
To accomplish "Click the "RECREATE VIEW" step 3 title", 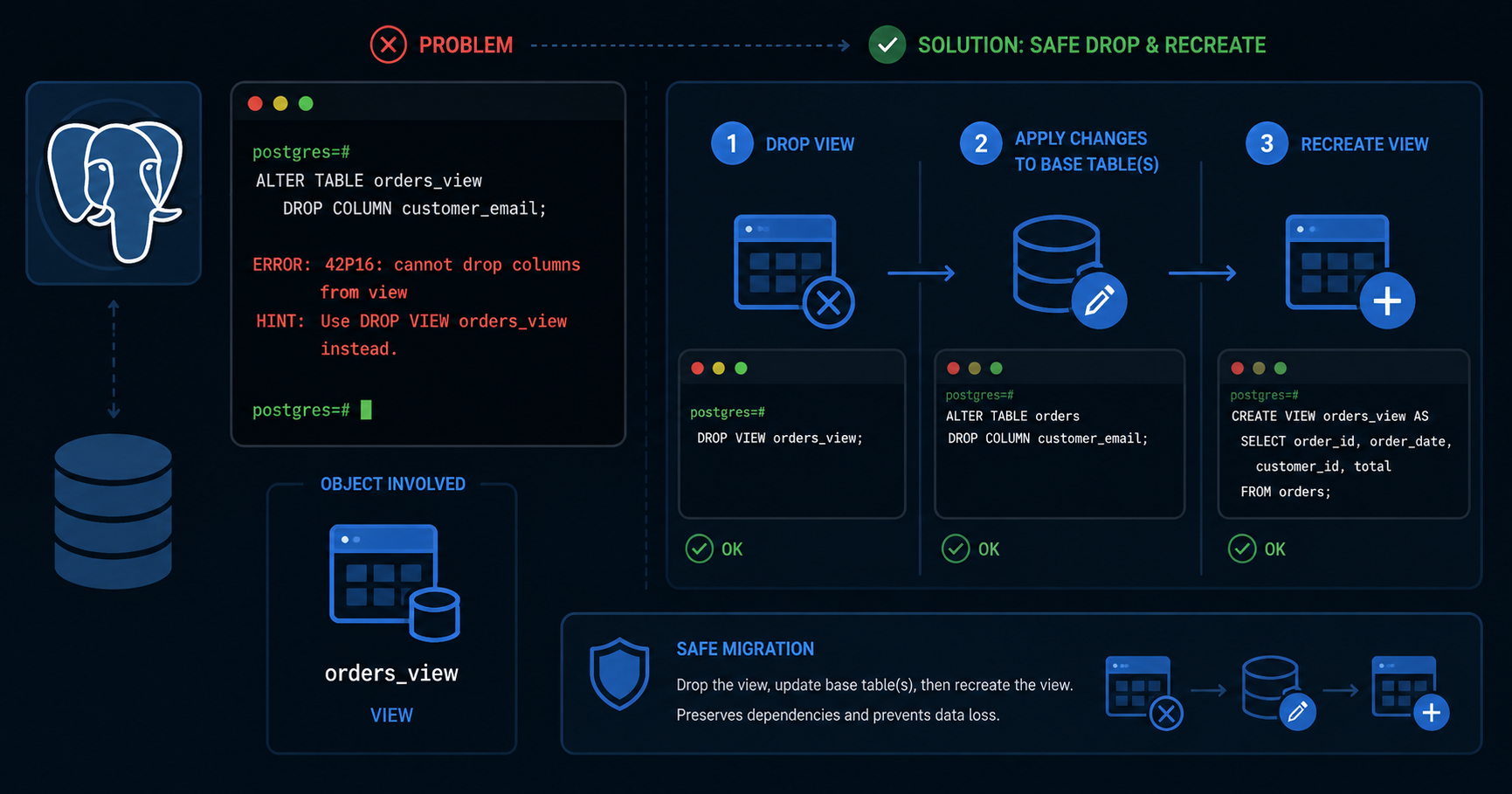I will (1364, 145).
